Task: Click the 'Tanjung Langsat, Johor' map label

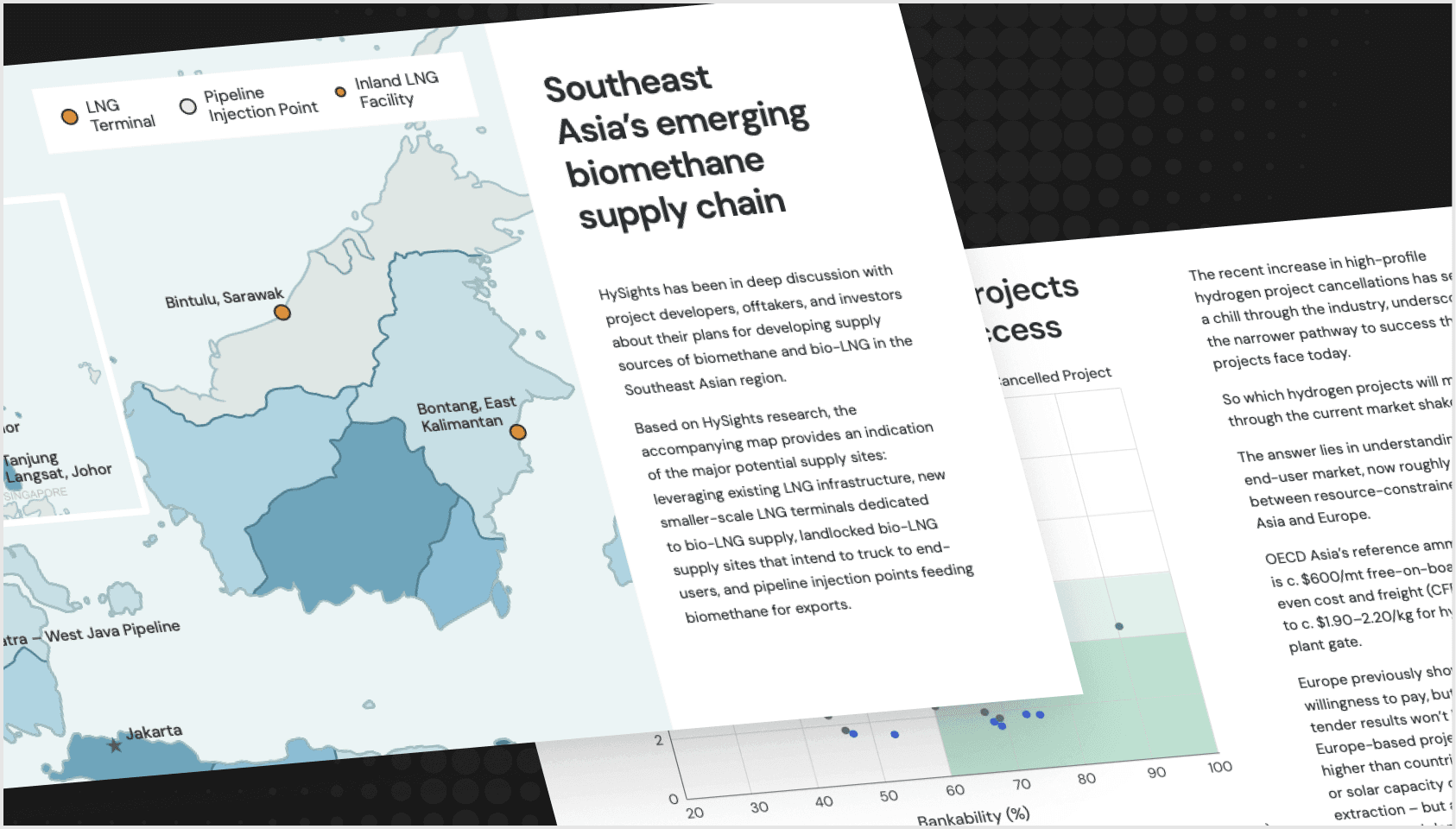Action: 57,466
